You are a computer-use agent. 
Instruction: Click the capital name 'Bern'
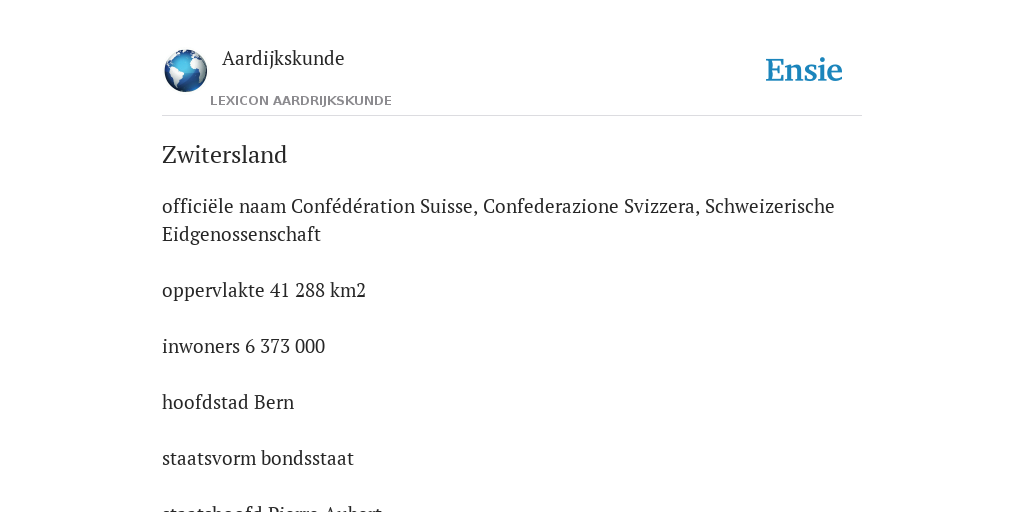pos(274,402)
